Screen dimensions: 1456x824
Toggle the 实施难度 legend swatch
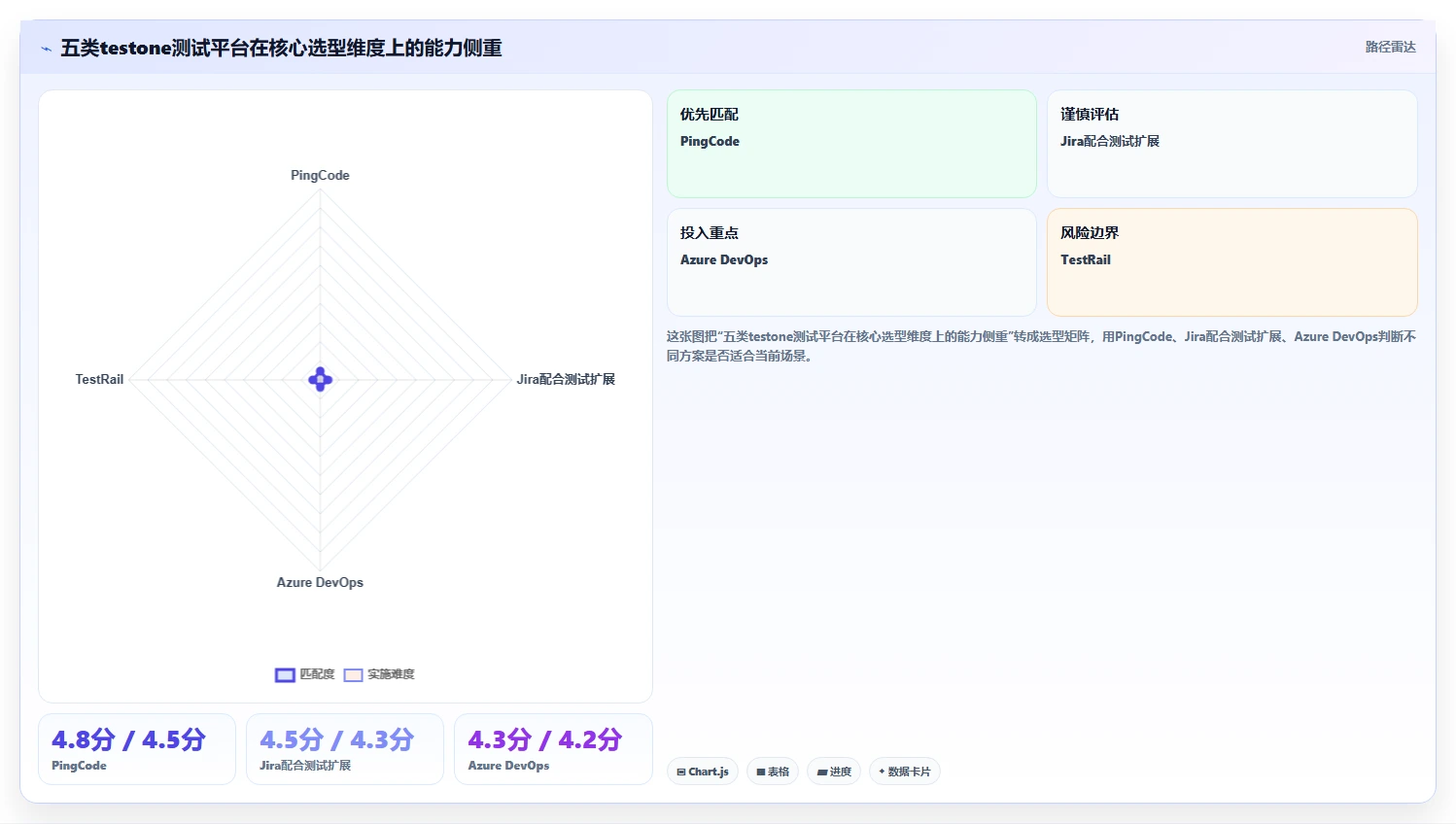point(353,674)
